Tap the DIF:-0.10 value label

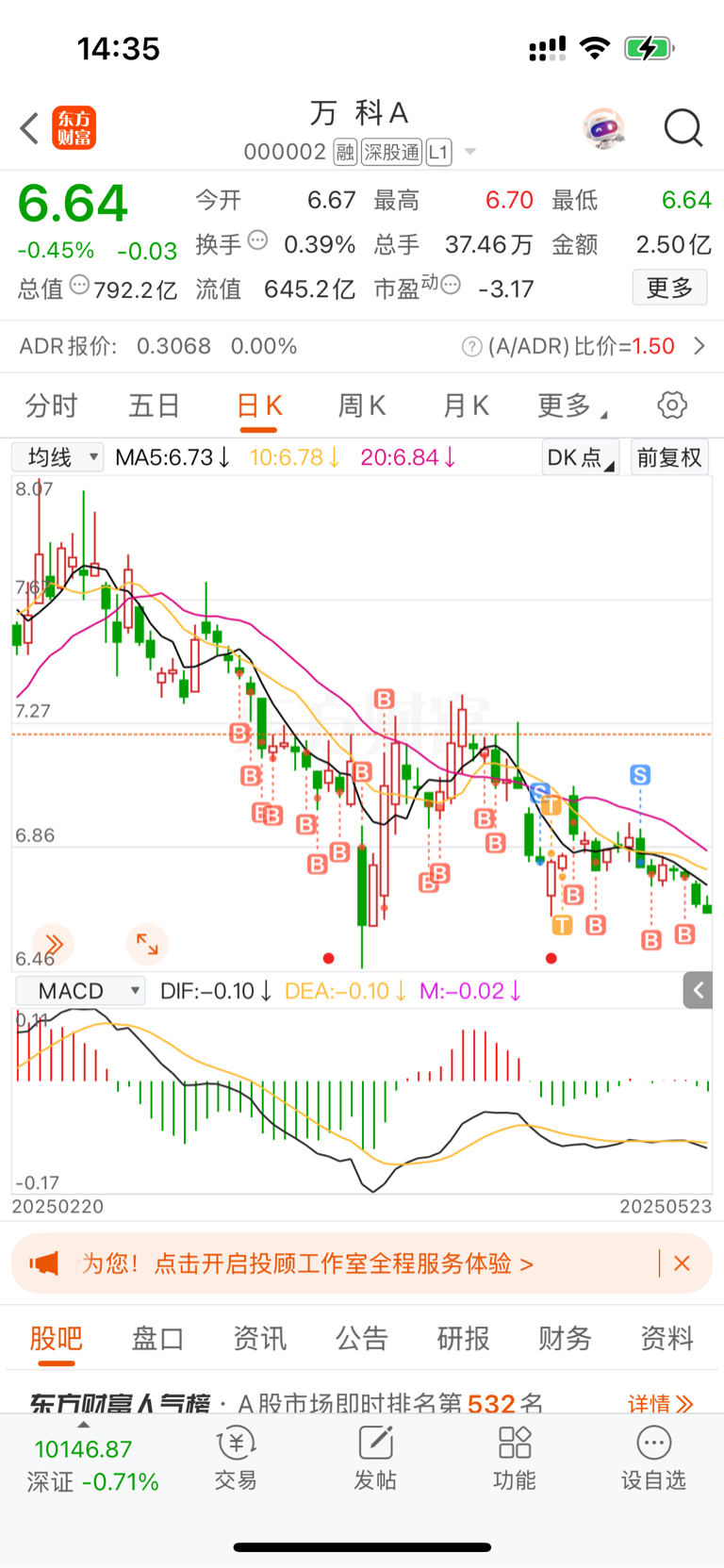click(x=216, y=991)
